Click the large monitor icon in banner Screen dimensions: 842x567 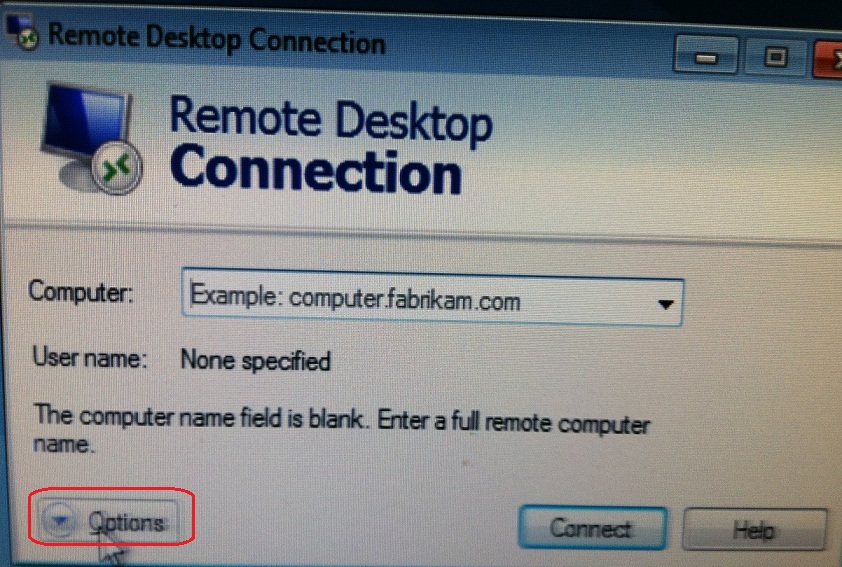tap(91, 139)
